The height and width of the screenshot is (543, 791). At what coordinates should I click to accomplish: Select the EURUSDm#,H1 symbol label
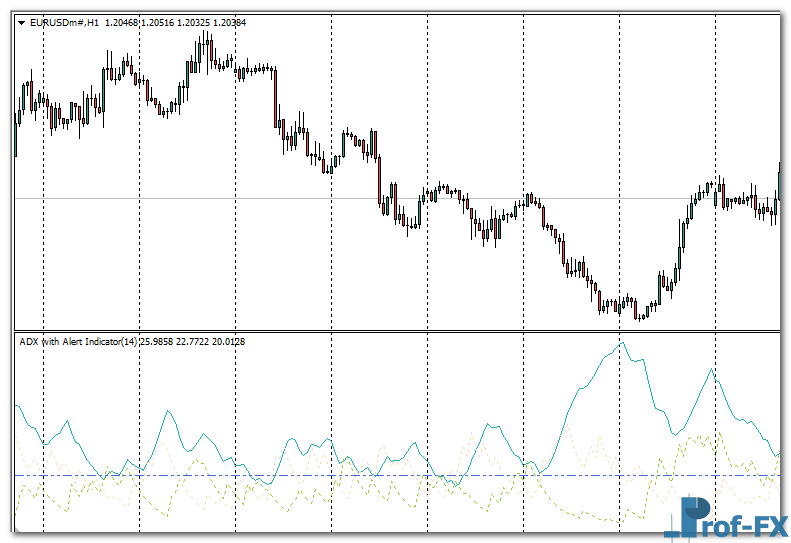click(x=64, y=22)
